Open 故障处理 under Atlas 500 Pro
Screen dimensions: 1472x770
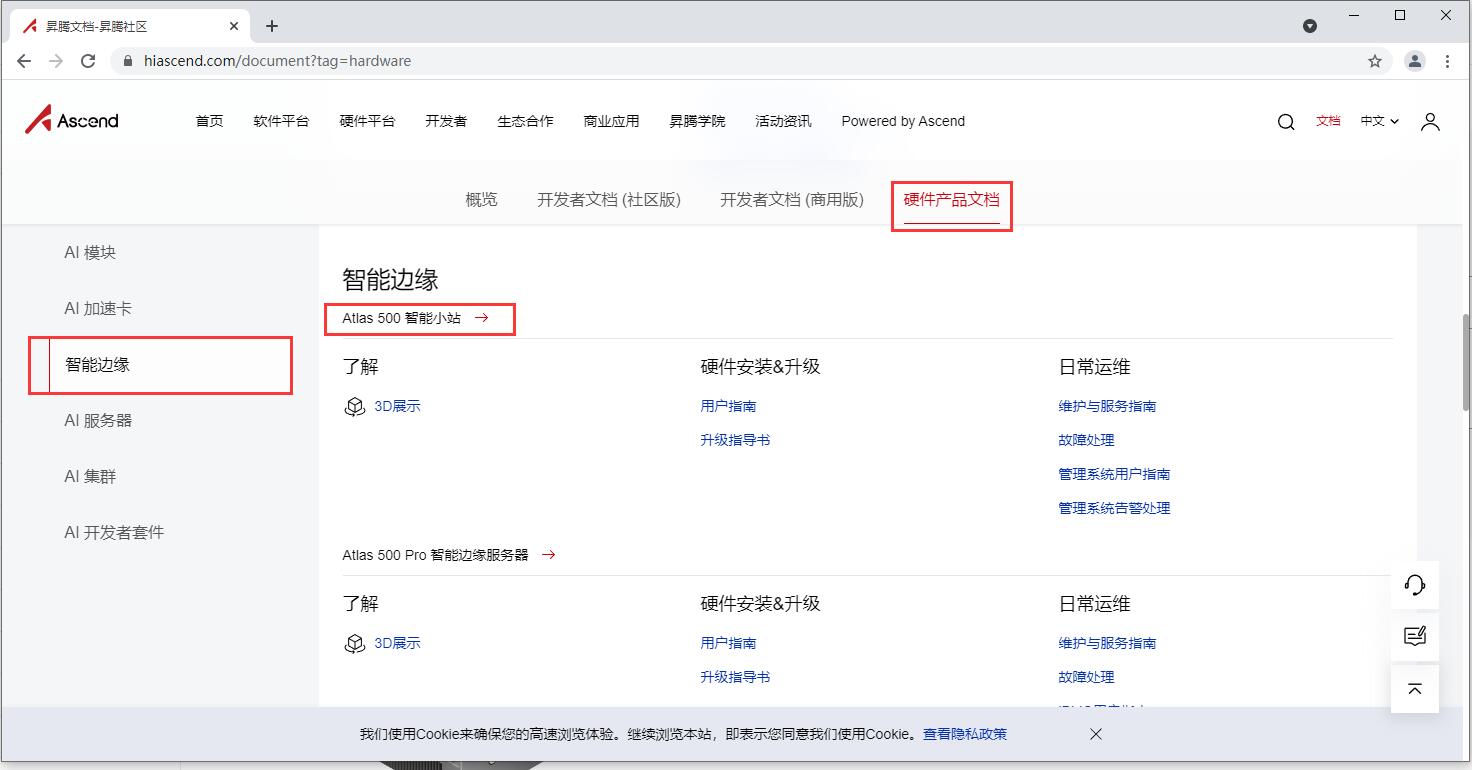tap(1086, 678)
